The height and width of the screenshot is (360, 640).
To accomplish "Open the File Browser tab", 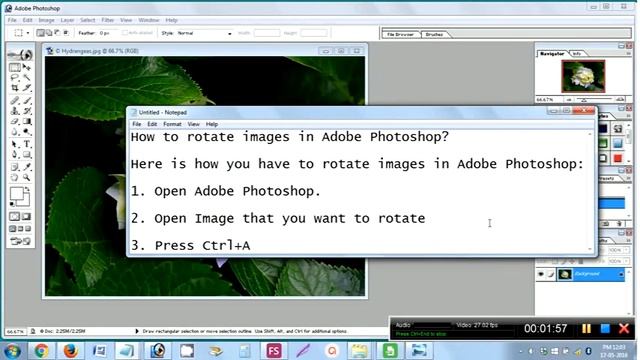I will [400, 34].
